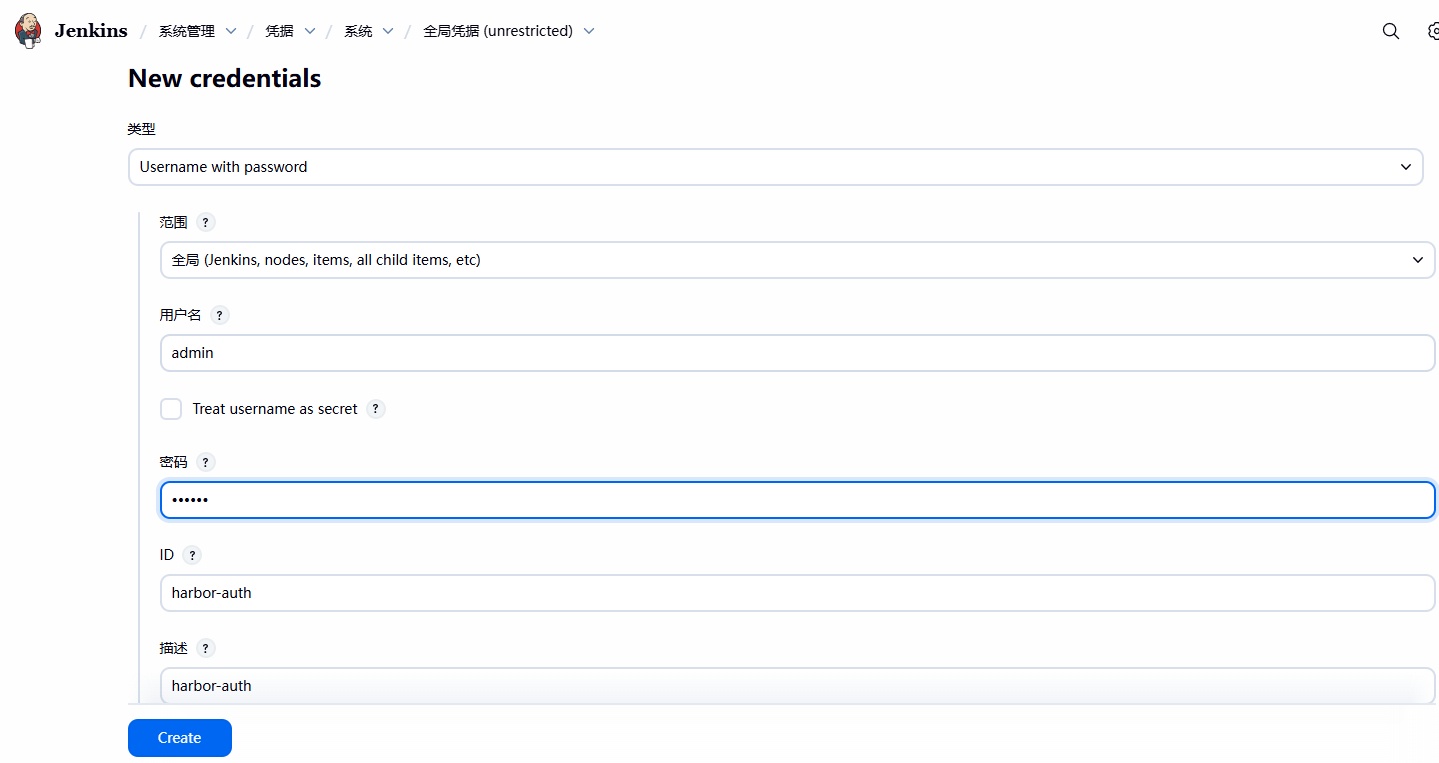Go to 系统 breadcrumb item

[358, 31]
